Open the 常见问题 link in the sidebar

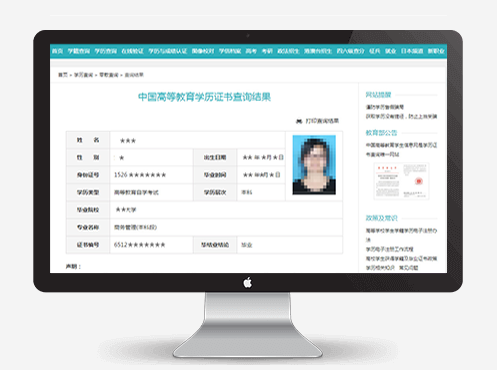pos(409,268)
